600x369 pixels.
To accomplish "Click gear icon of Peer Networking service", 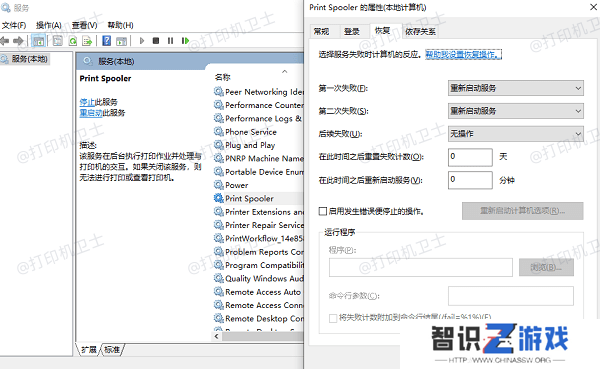I will 218,92.
